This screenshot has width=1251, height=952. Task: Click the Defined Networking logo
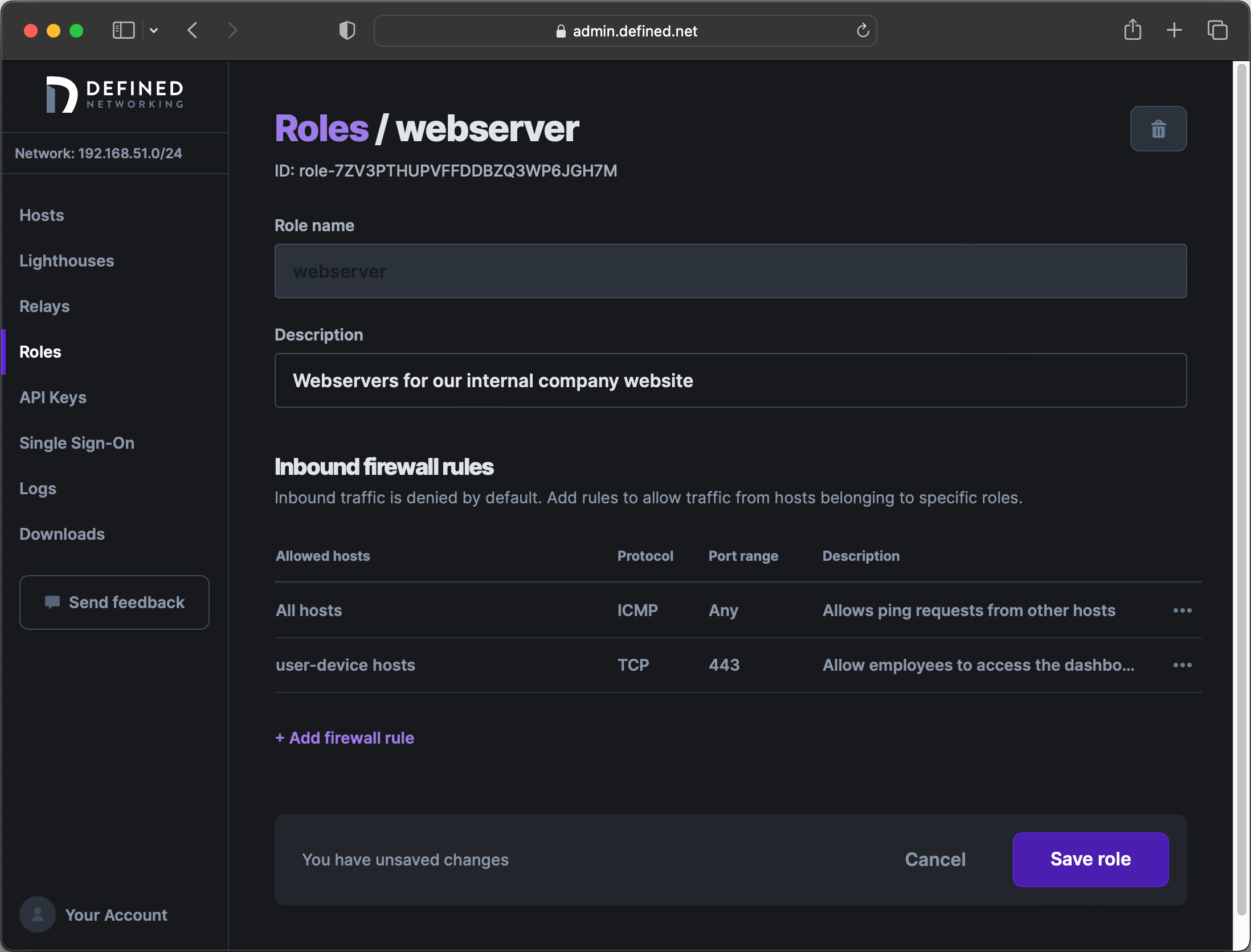(113, 95)
